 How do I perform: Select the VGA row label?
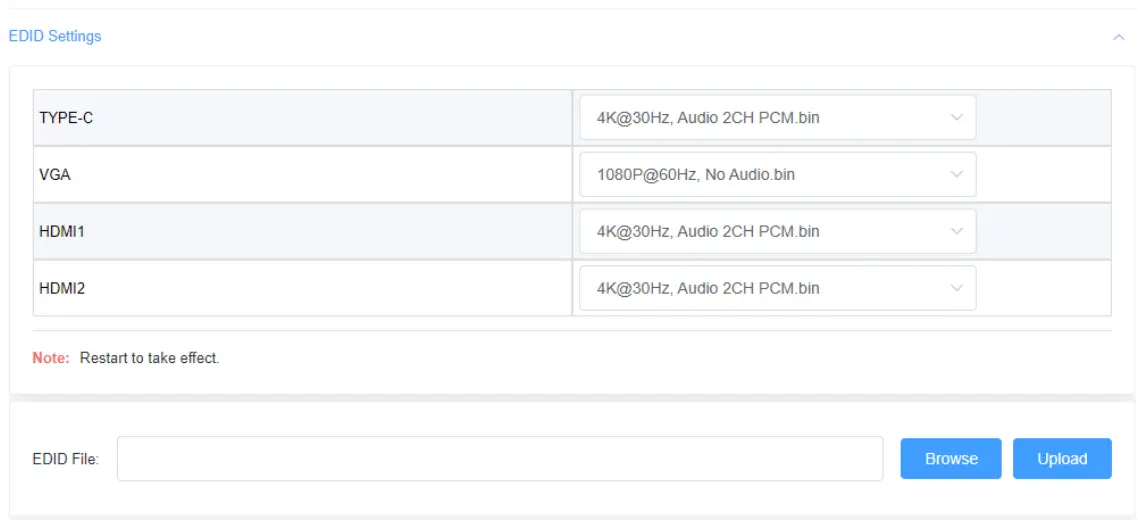[x=55, y=175]
